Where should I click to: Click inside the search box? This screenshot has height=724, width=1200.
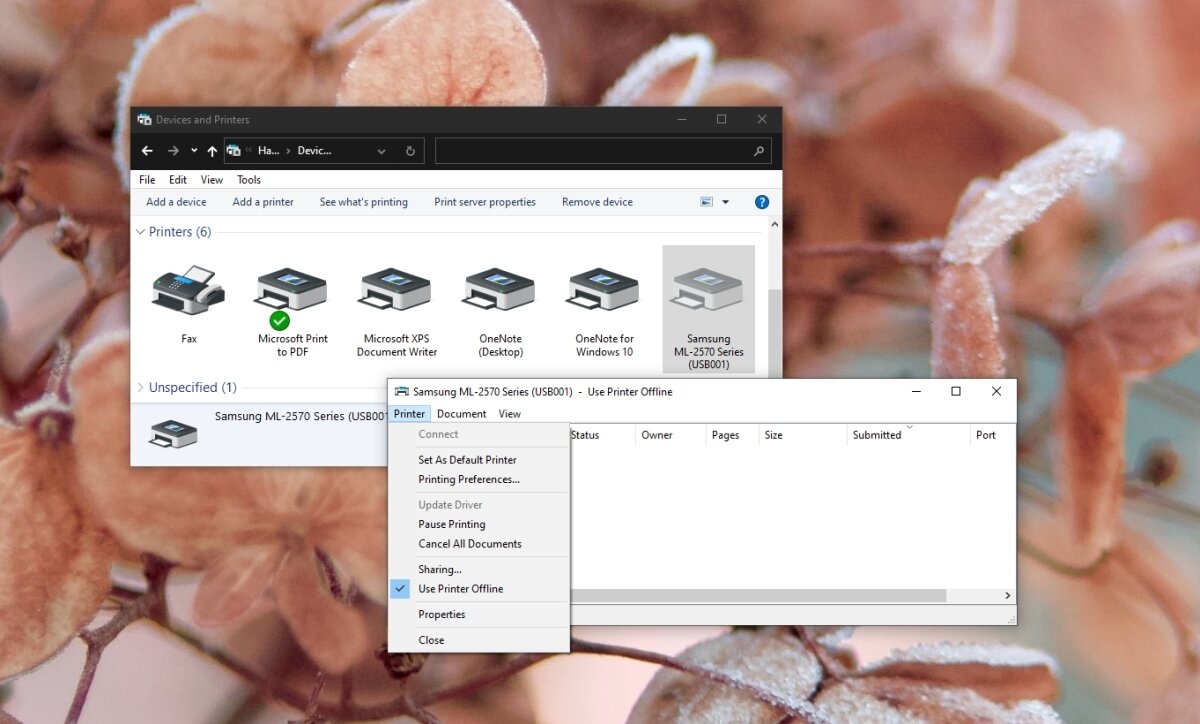(600, 150)
